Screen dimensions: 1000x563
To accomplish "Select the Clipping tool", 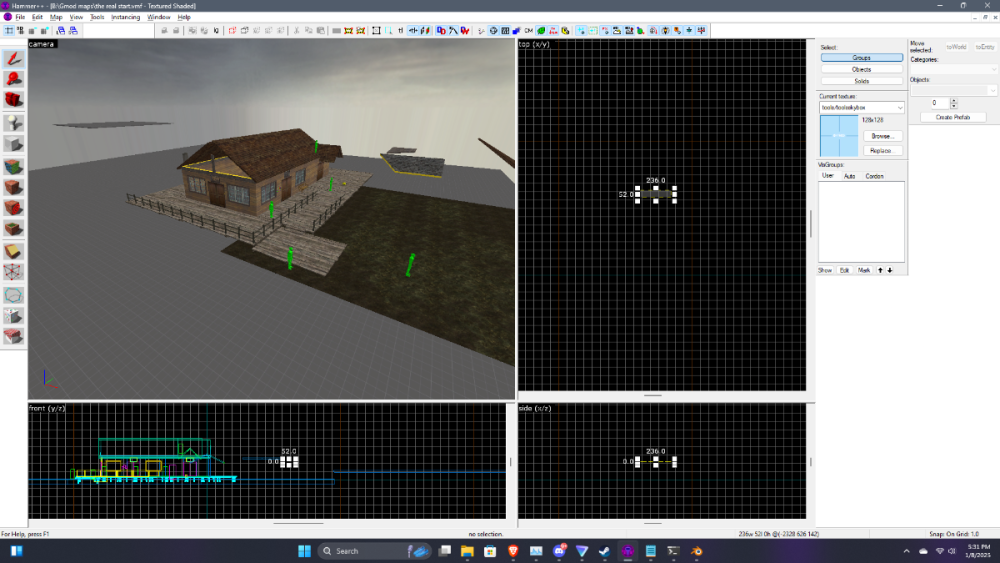I will pos(13,251).
